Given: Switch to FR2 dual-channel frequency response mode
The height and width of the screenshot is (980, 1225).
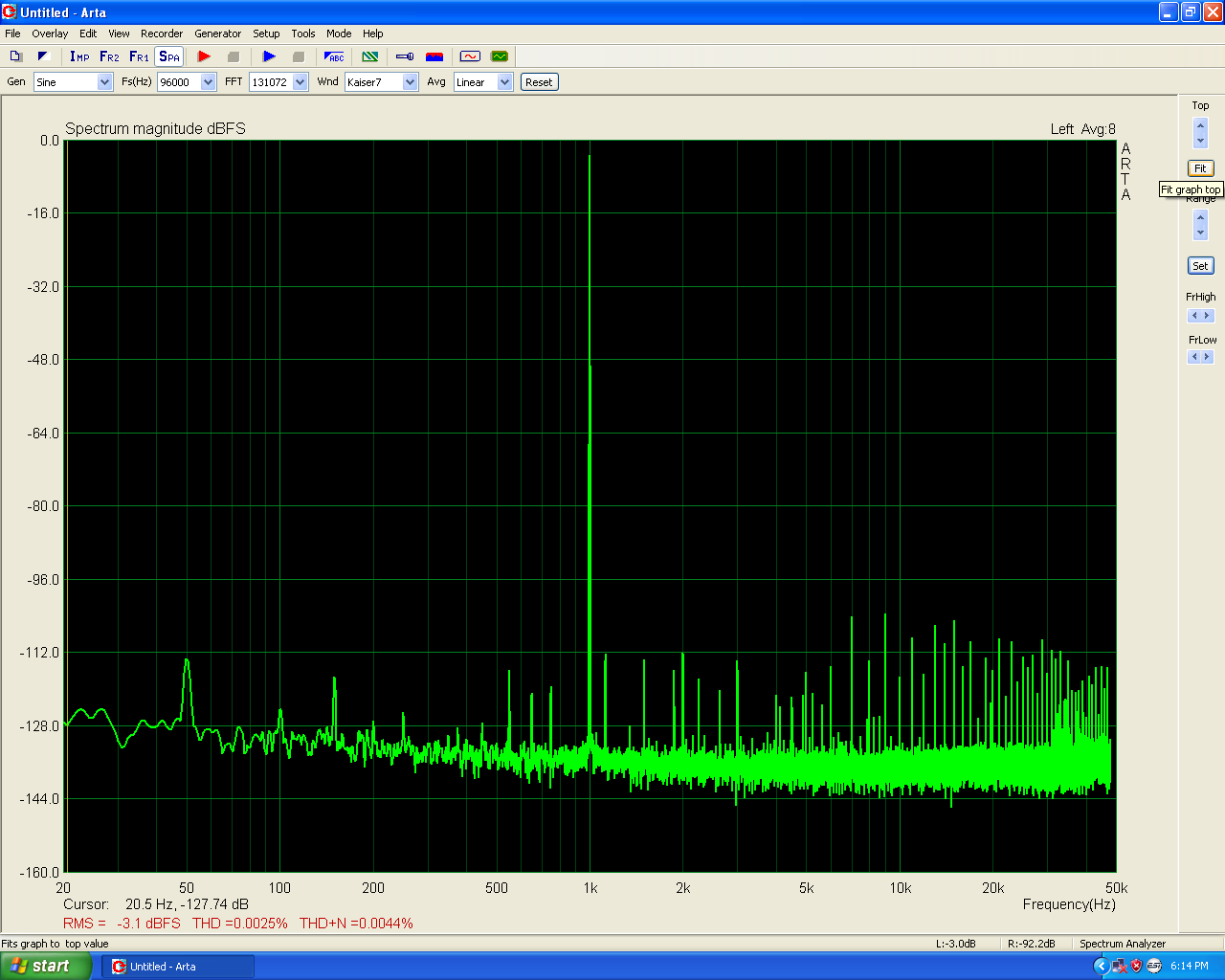Looking at the screenshot, I should click(x=109, y=56).
